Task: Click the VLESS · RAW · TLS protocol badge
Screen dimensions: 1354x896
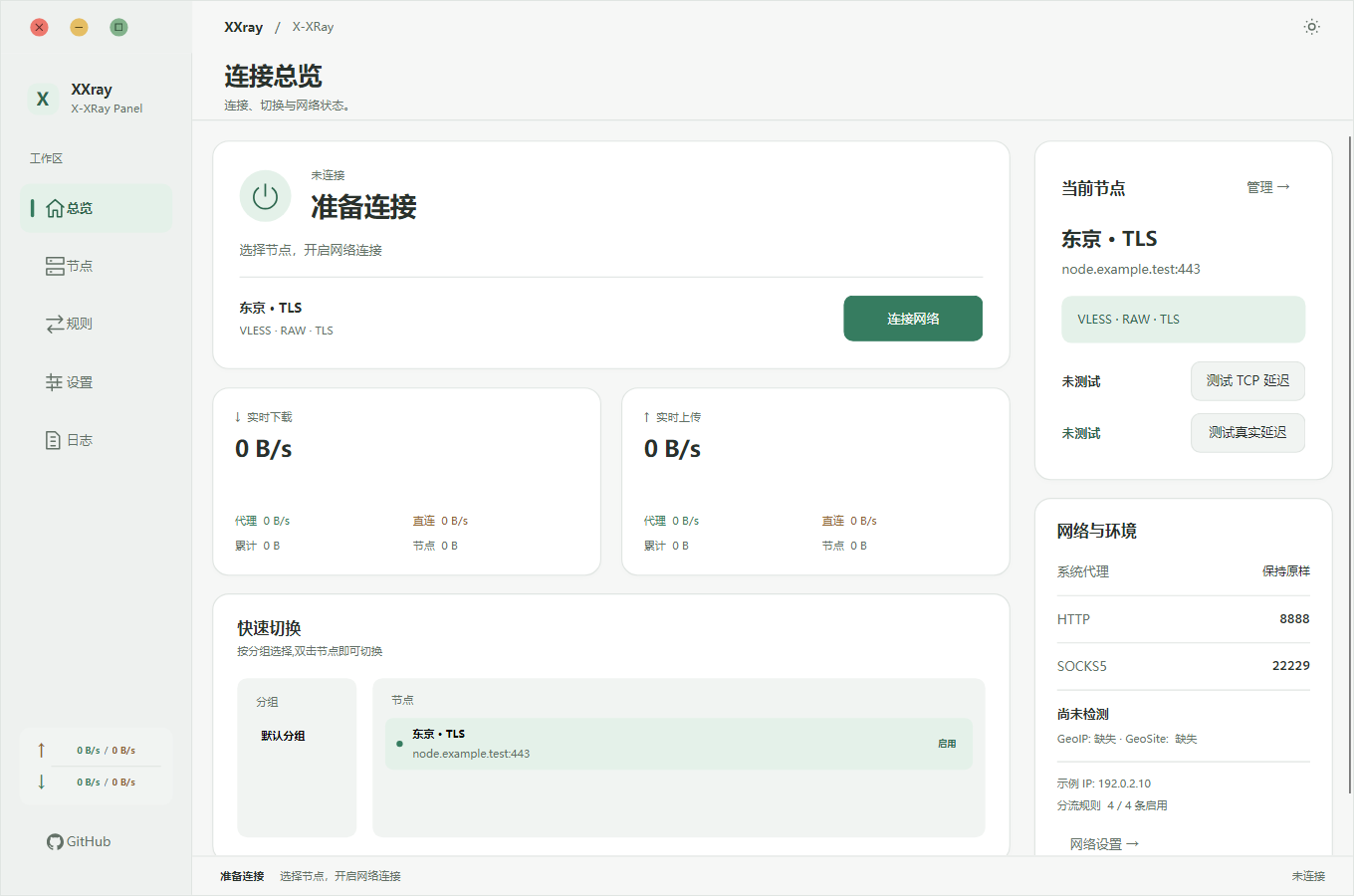Action: click(1183, 320)
